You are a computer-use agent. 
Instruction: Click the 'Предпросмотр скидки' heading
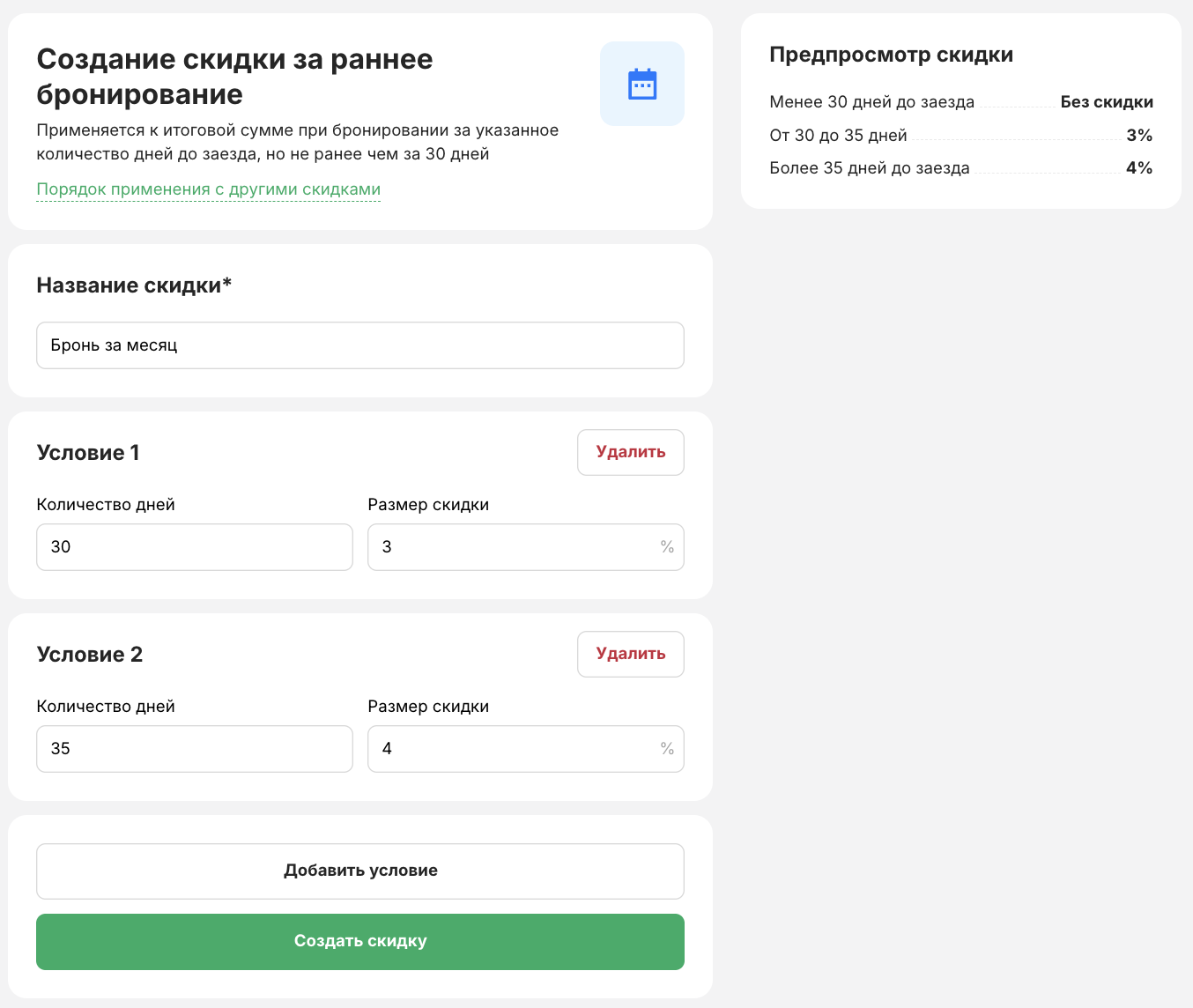891,55
